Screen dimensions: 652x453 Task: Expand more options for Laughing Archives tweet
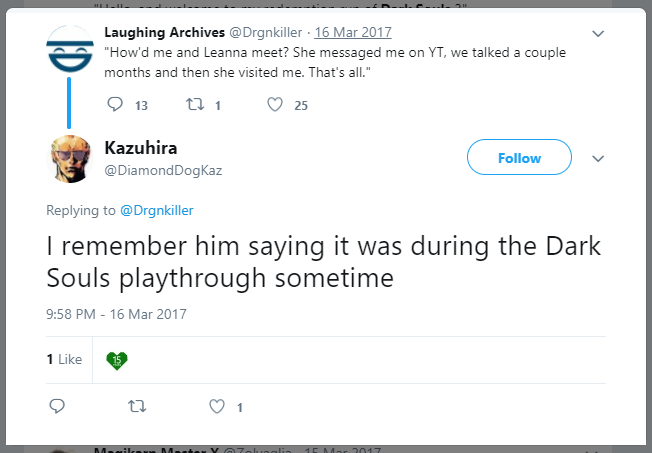pyautogui.click(x=598, y=34)
